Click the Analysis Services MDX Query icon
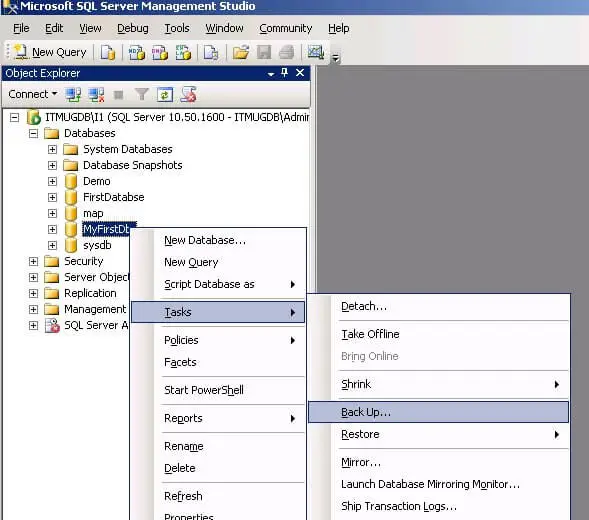 pyautogui.click(x=136, y=52)
